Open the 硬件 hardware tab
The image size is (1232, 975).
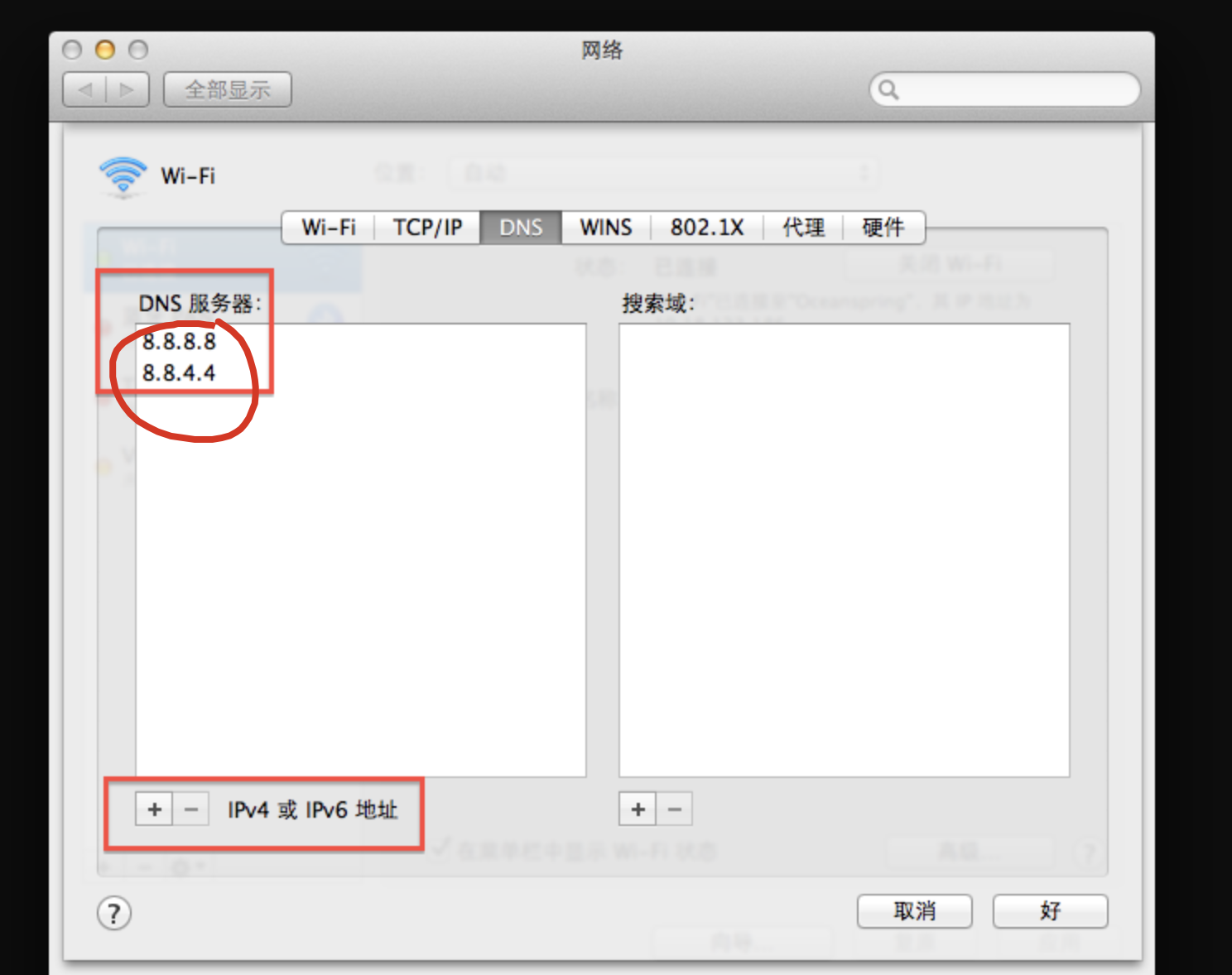[x=883, y=228]
